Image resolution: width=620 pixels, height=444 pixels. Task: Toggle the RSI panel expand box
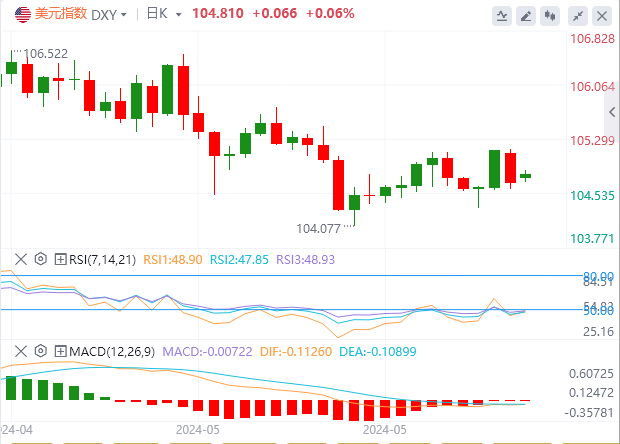pyautogui.click(x=60, y=259)
